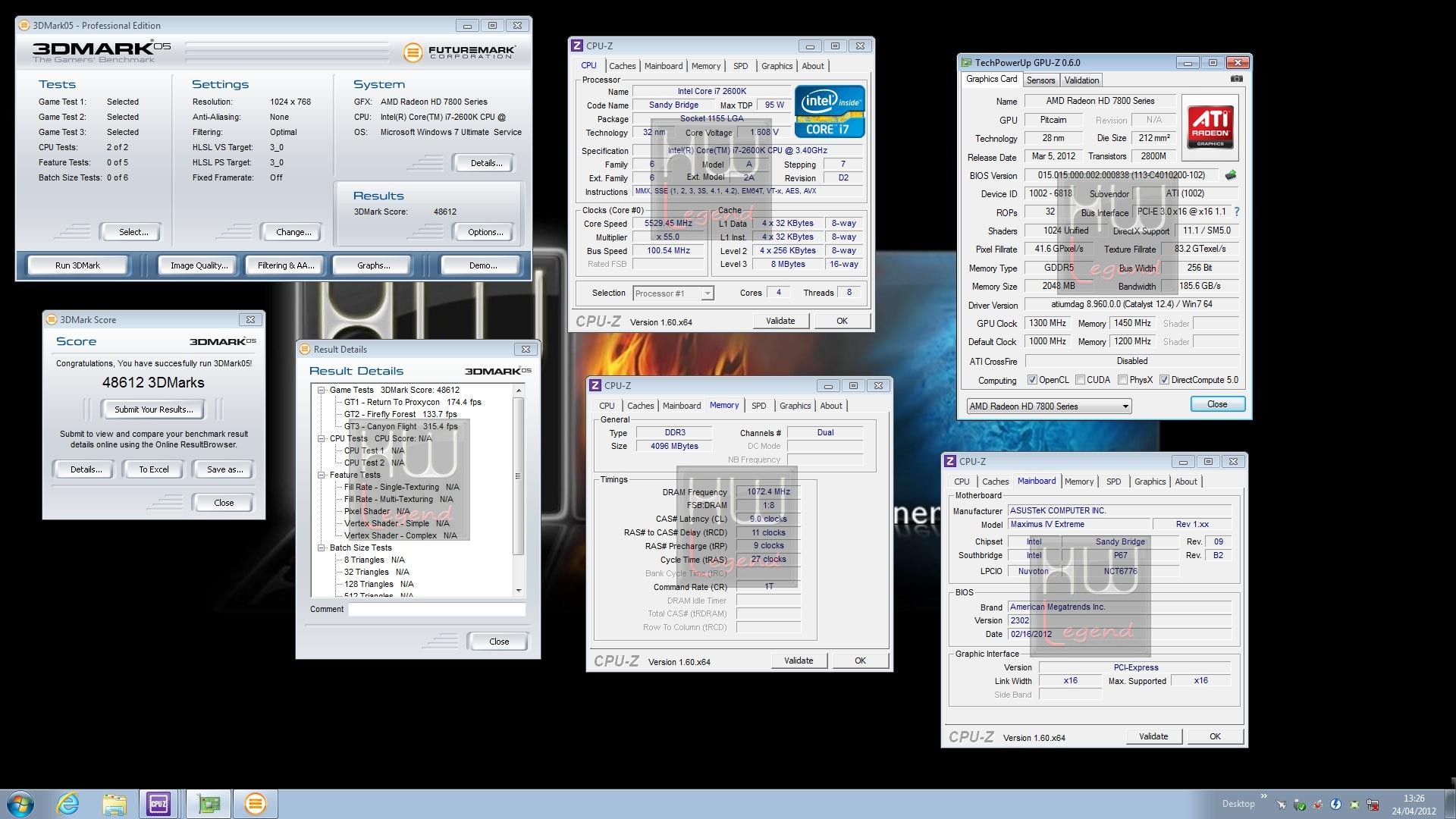Open SPD tab in CPU-Z Memory window
This screenshot has width=1456, height=819.
point(758,406)
